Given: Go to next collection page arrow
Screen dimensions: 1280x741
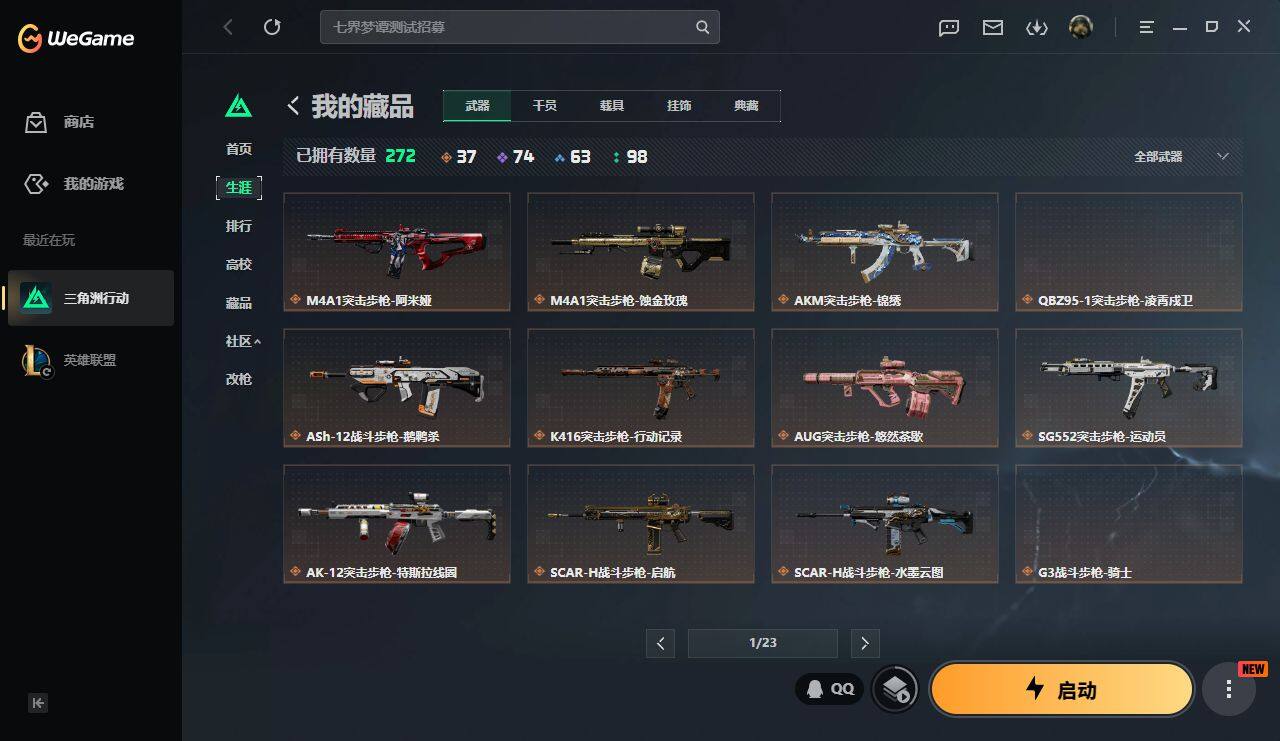Looking at the screenshot, I should pos(864,643).
